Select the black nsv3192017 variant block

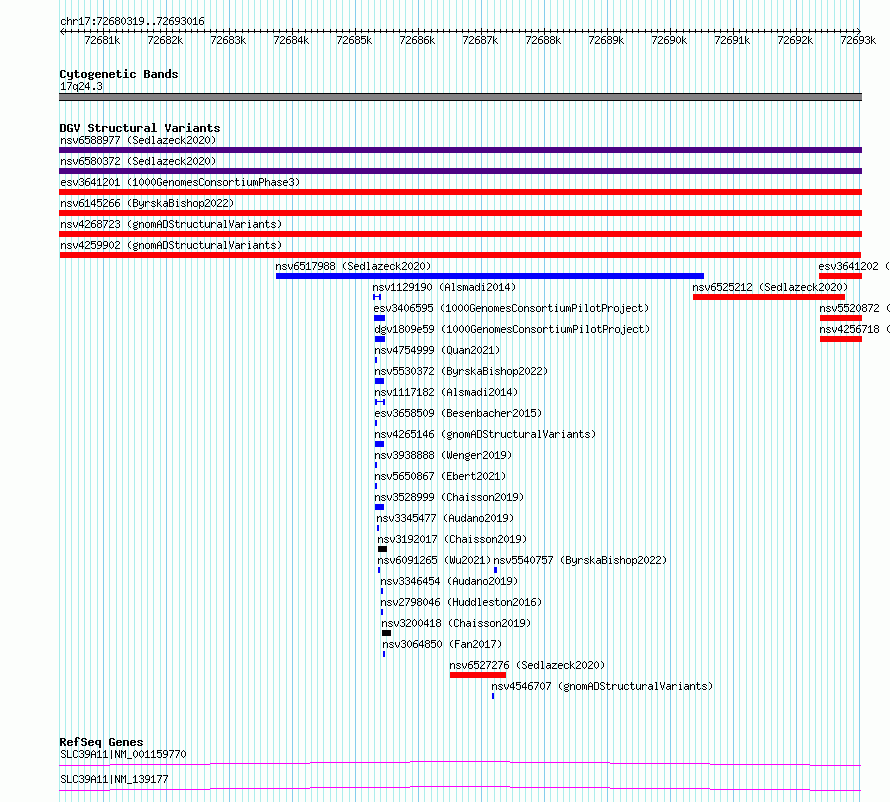(x=383, y=549)
